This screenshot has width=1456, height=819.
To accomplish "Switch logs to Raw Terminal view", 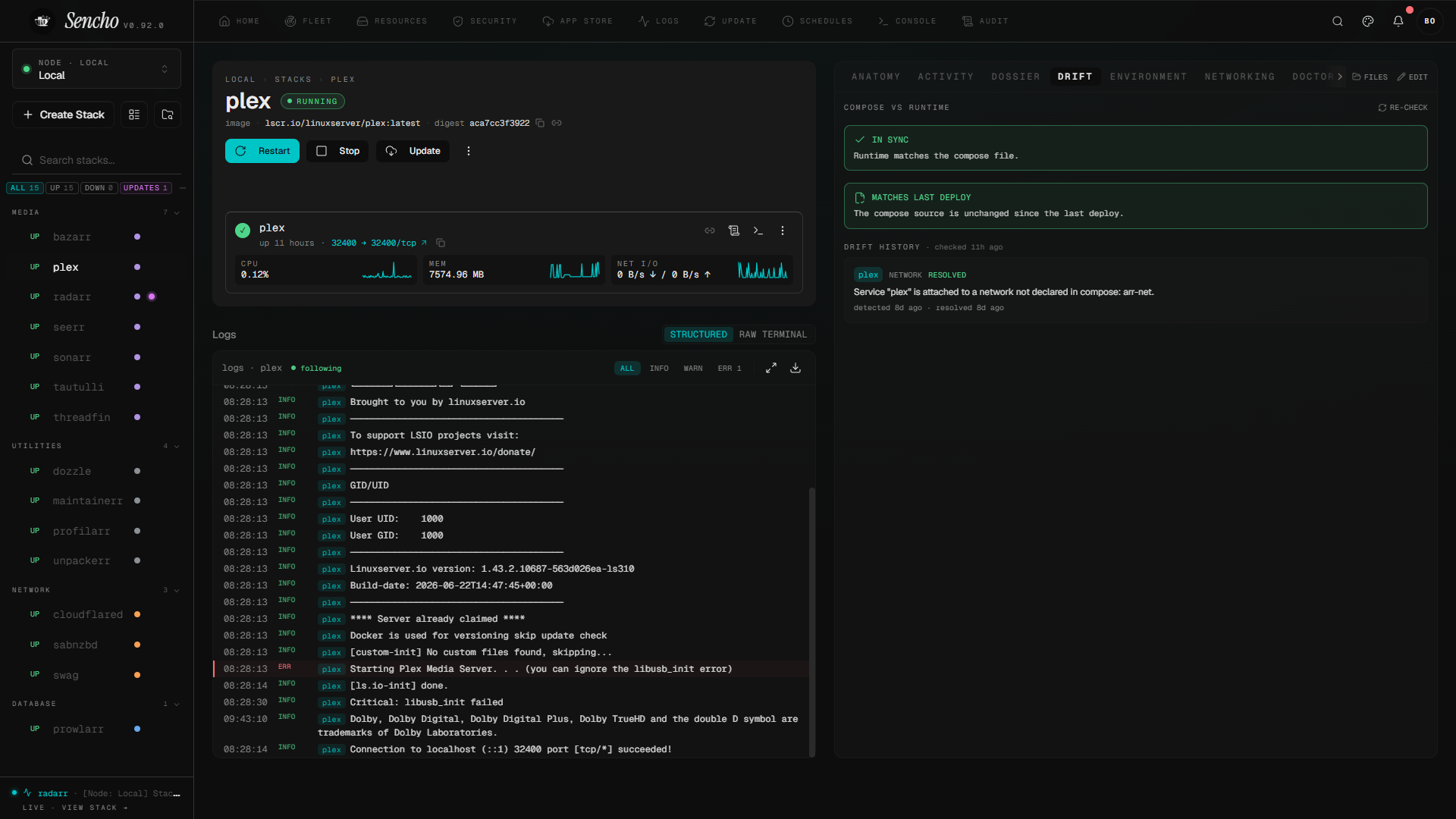I will pos(773,334).
